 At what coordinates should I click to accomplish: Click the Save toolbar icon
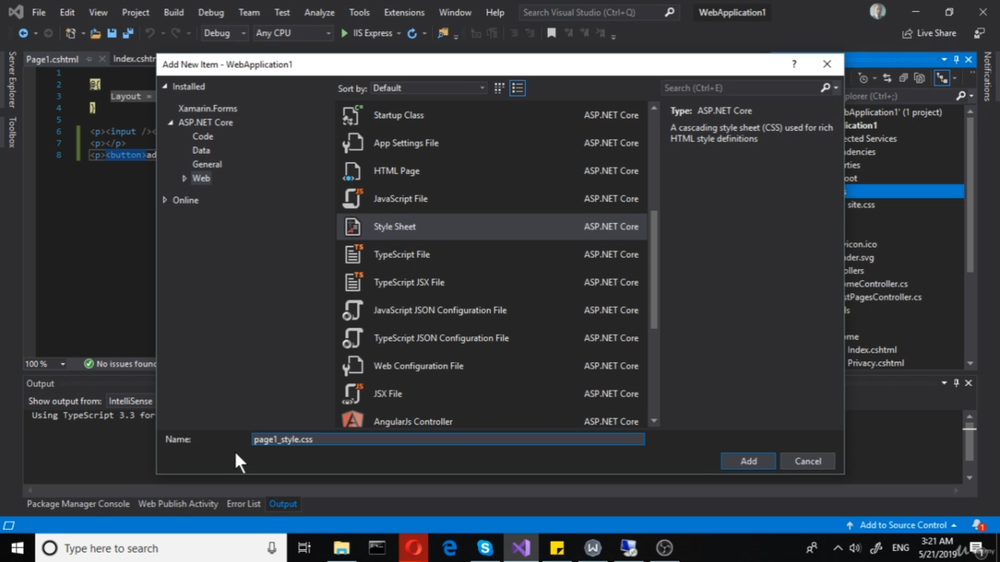coord(112,33)
